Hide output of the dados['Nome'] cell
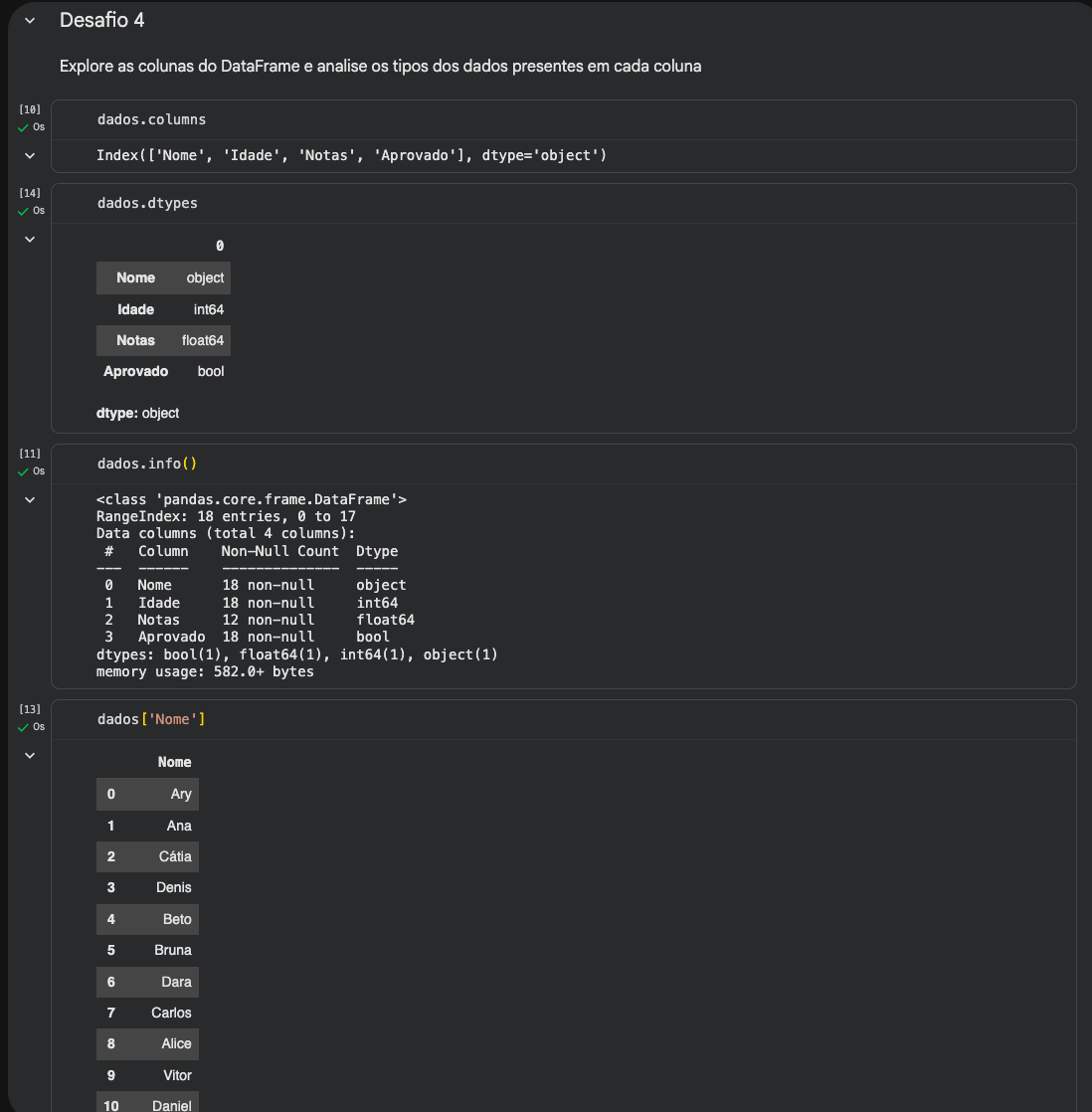 (x=30, y=756)
